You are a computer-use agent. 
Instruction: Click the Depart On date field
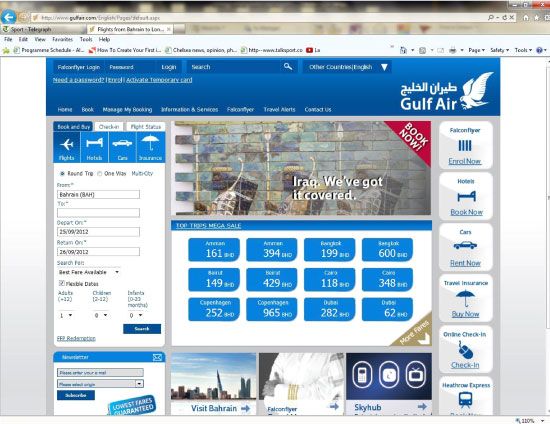[98, 232]
